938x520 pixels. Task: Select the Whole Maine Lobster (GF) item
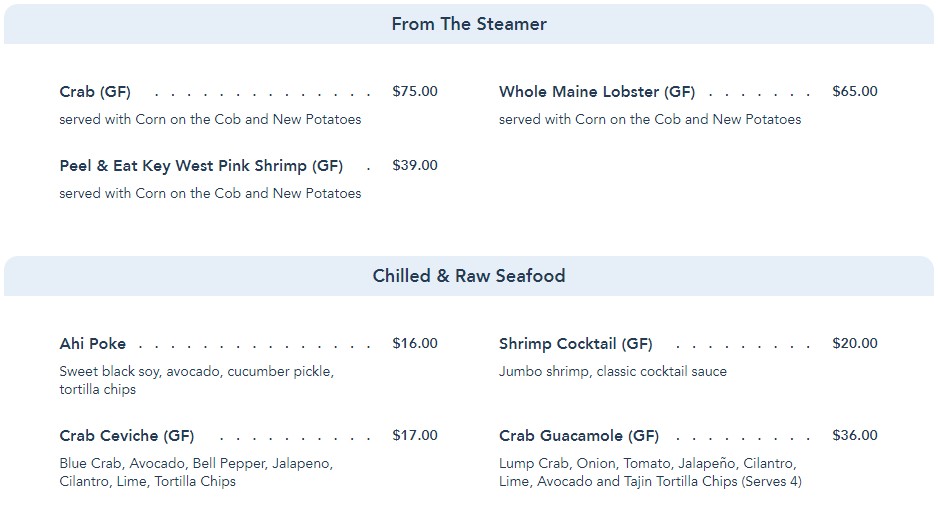[597, 92]
